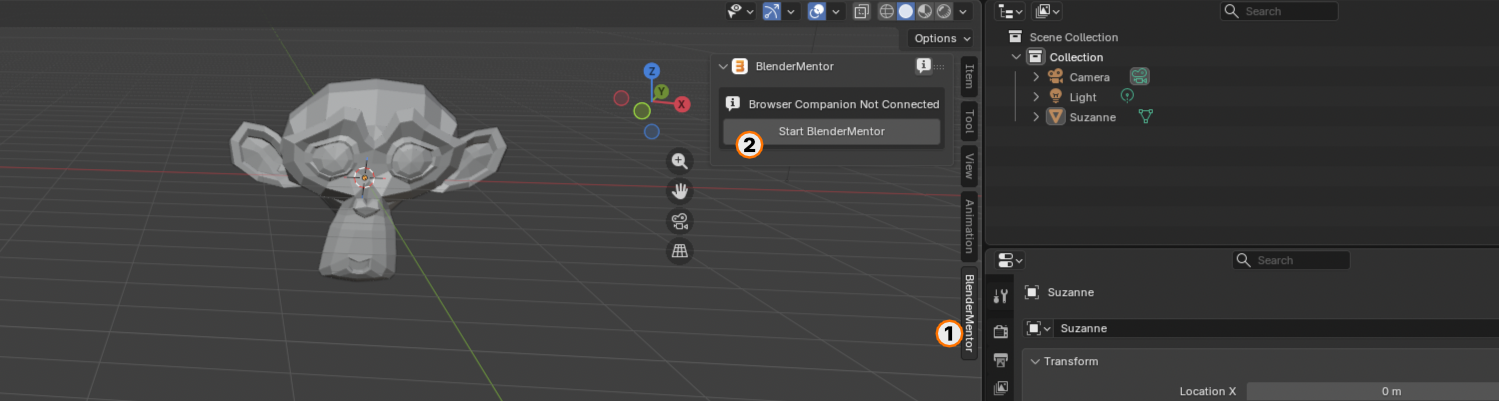Viewport: 1499px width, 401px height.
Task: Open the View Layer properties tab icon
Action: [1001, 388]
